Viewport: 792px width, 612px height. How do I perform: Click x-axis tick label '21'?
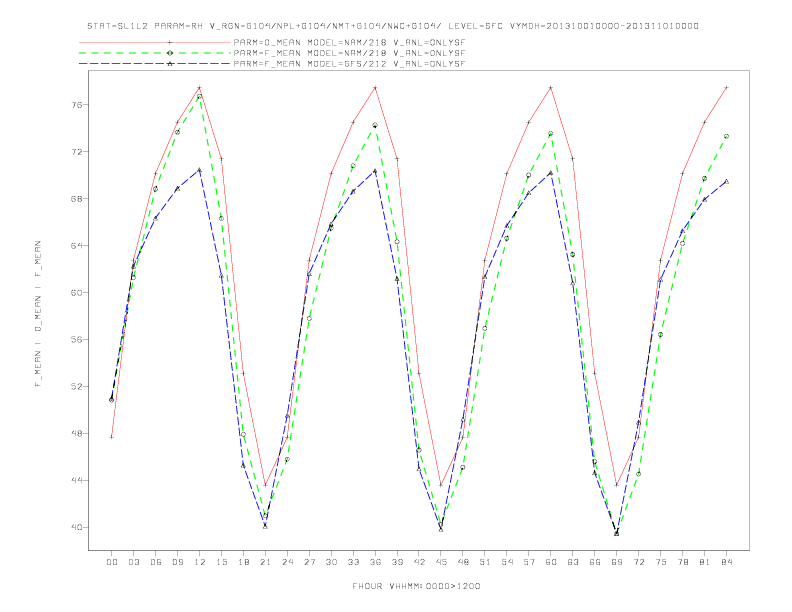pos(265,562)
